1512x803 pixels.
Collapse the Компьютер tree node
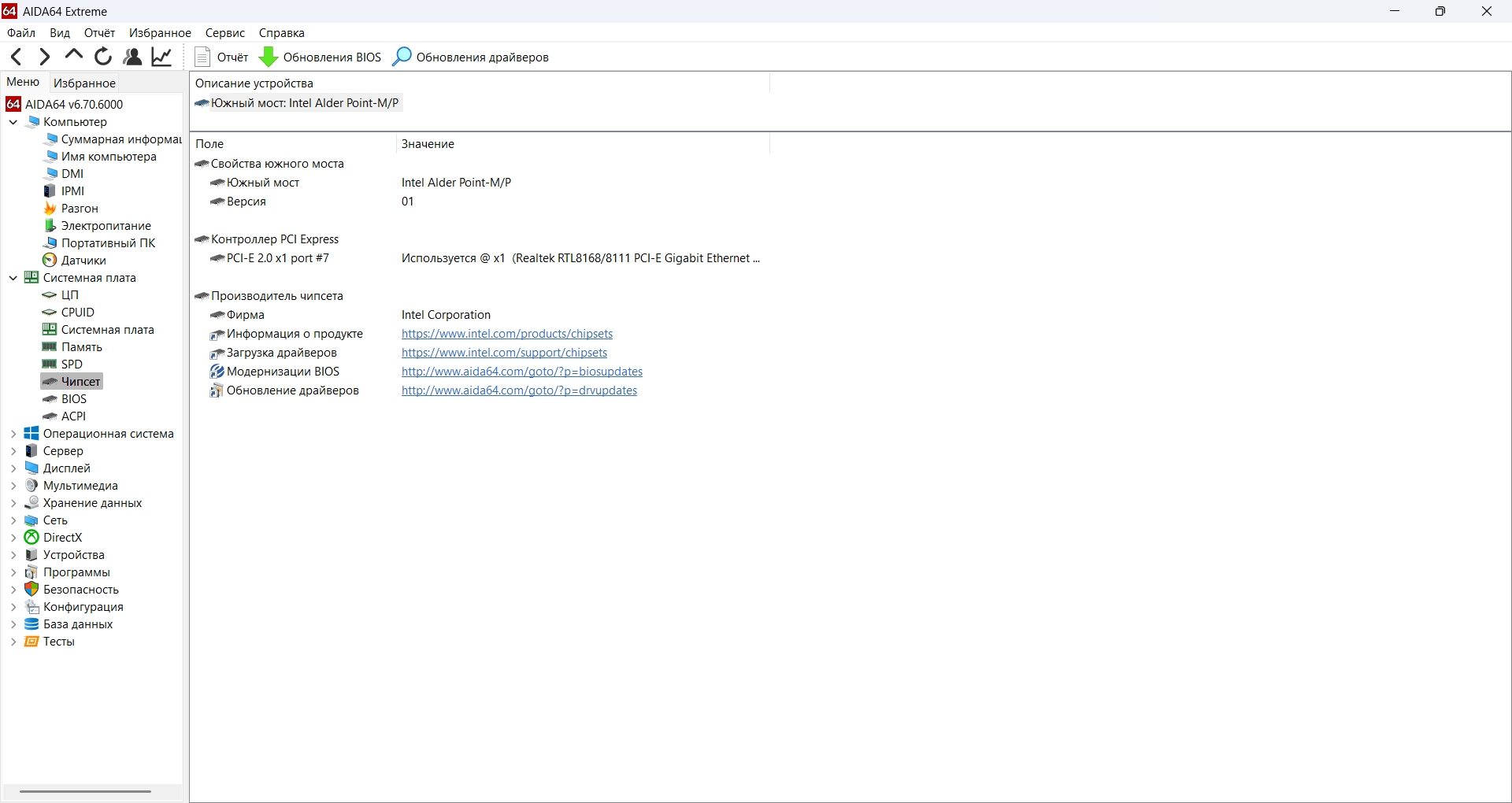click(x=13, y=122)
